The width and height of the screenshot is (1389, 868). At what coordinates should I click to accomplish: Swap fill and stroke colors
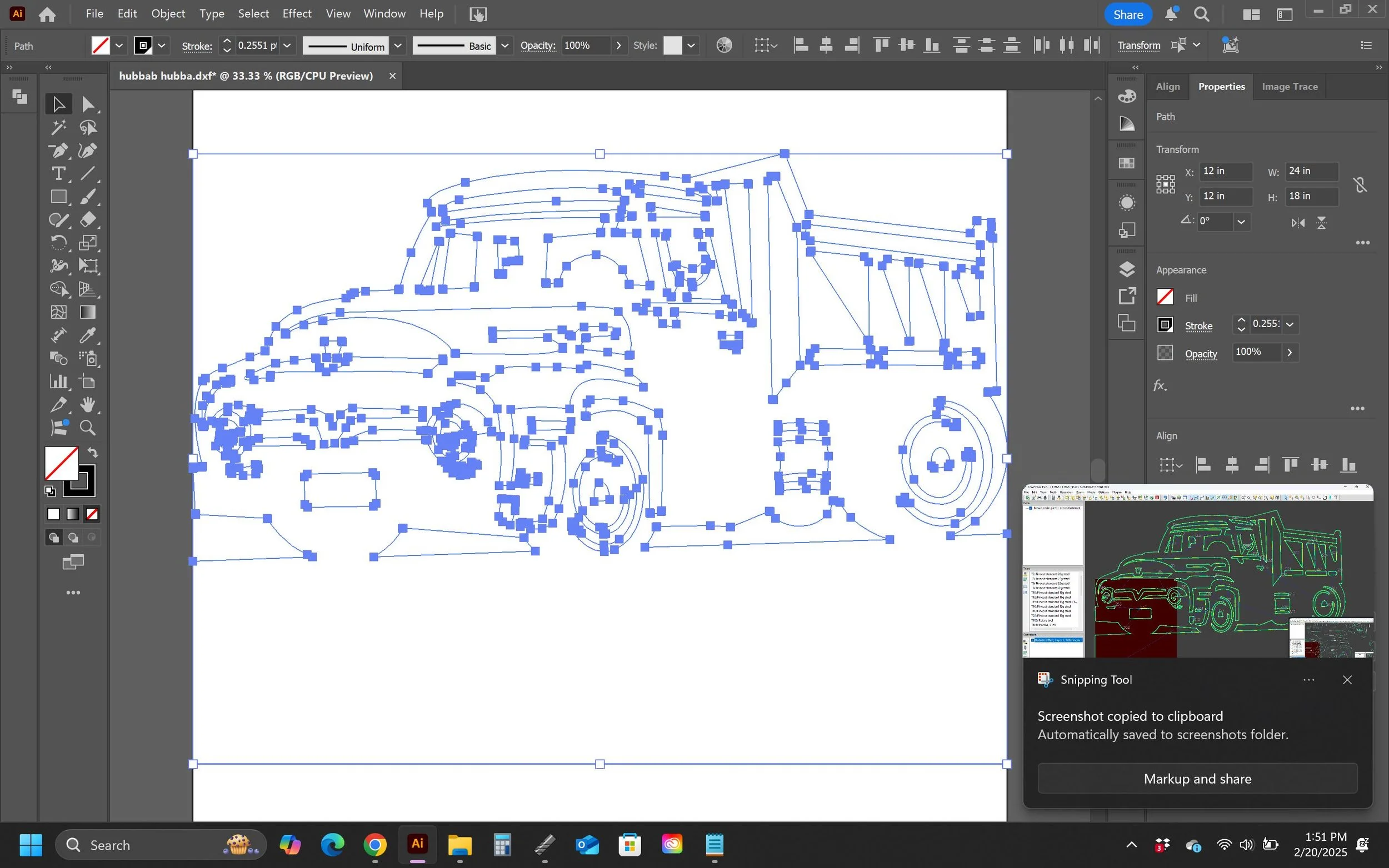[93, 453]
